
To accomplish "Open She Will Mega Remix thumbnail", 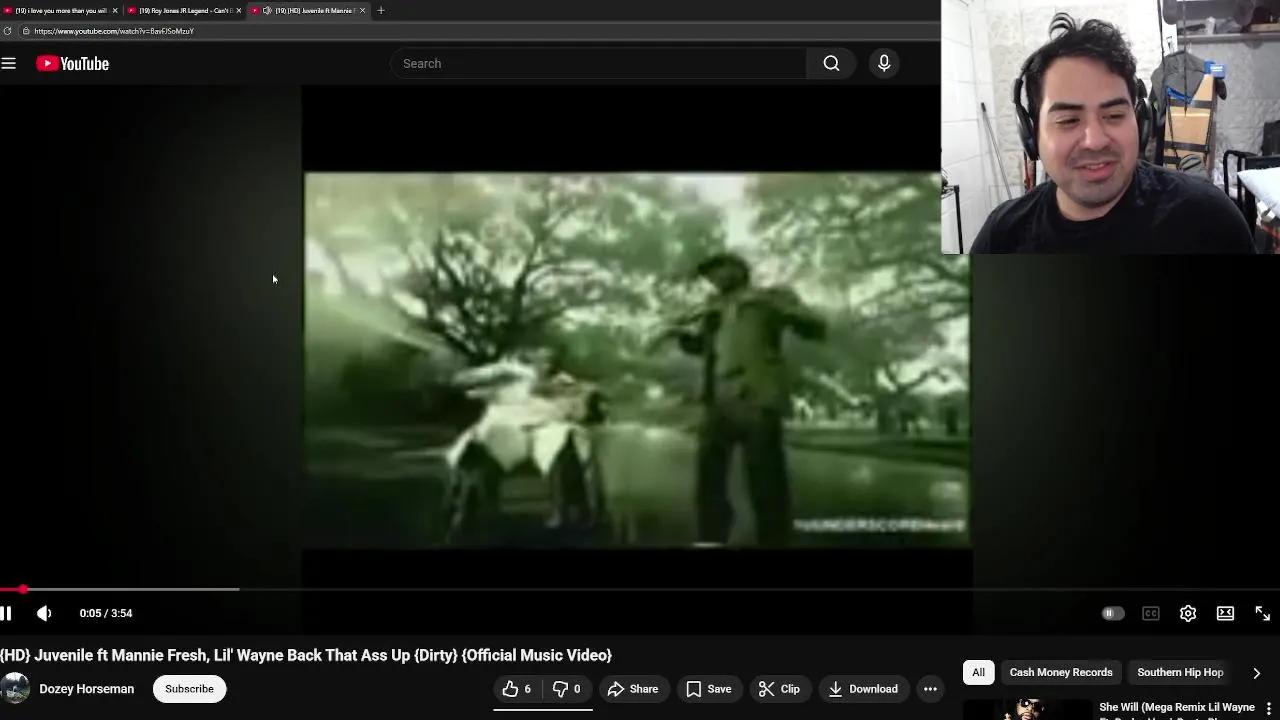I will [x=1026, y=709].
